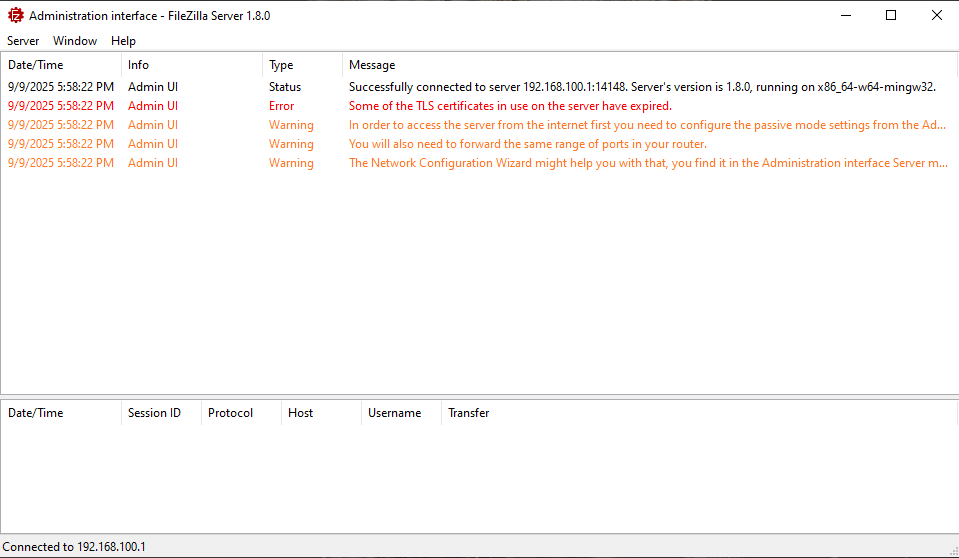
Task: Click the Message column header
Action: [650, 65]
